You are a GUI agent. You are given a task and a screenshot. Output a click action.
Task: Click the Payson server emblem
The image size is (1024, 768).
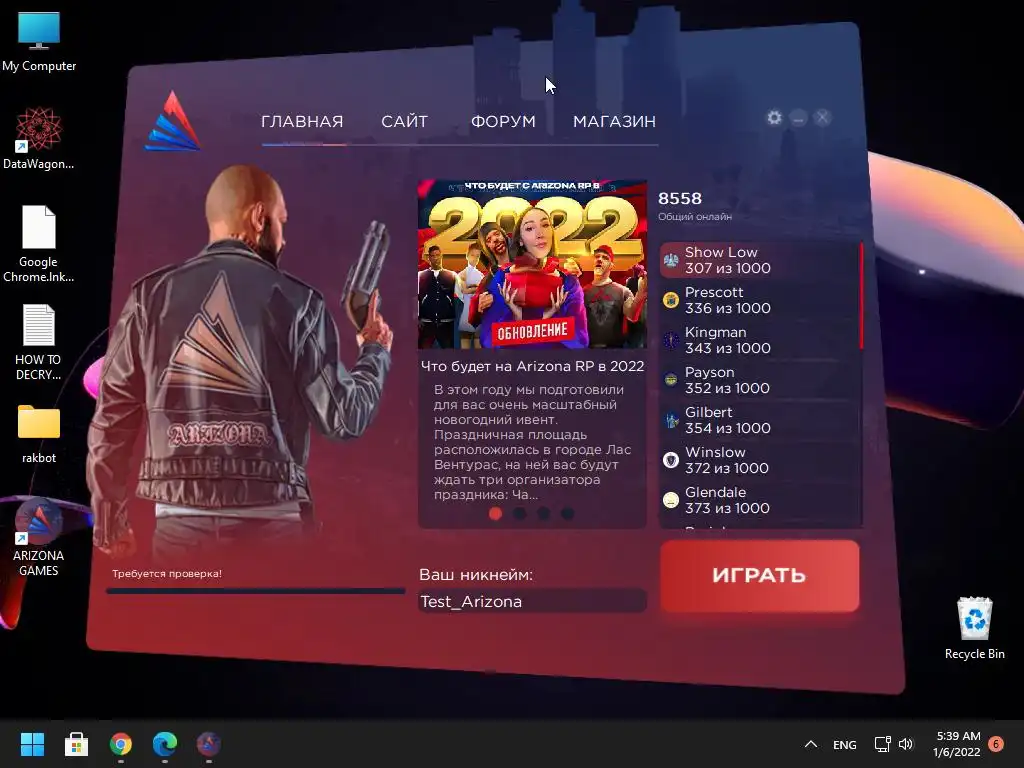[671, 380]
